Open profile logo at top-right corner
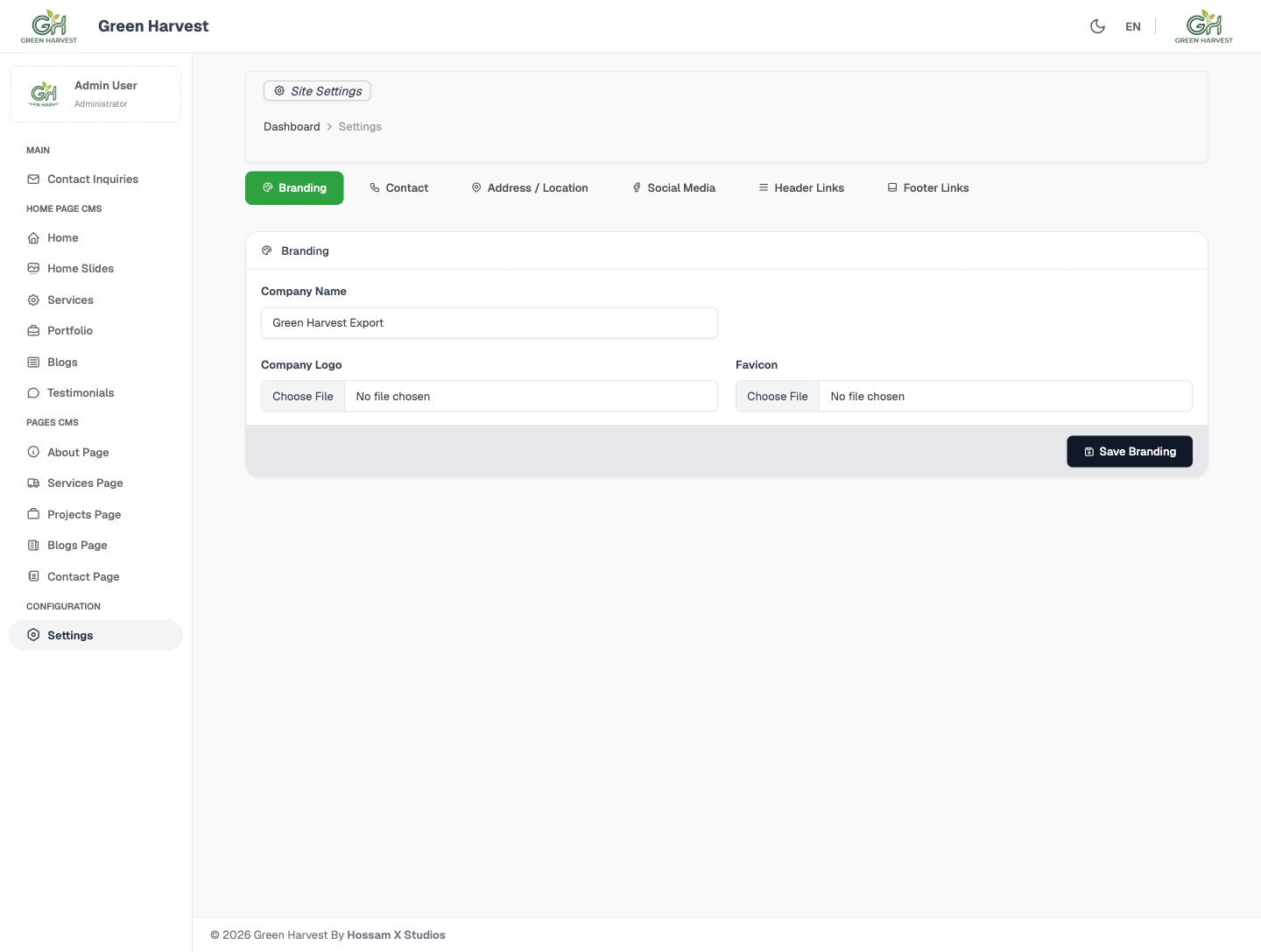Screen dimensions: 1261x952 point(1204,26)
